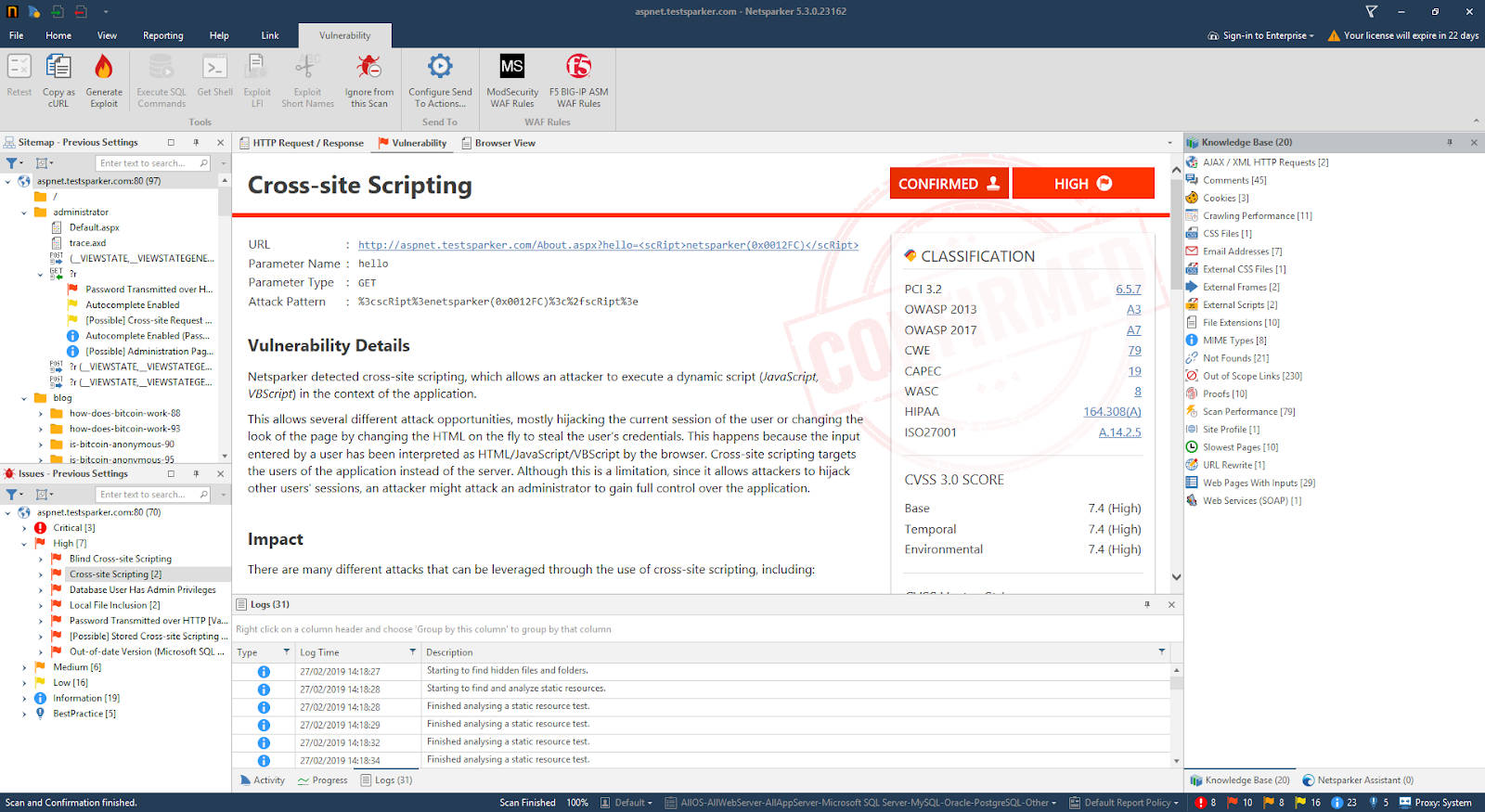
Task: Click the Generate Exploit flame icon
Action: coord(104,68)
